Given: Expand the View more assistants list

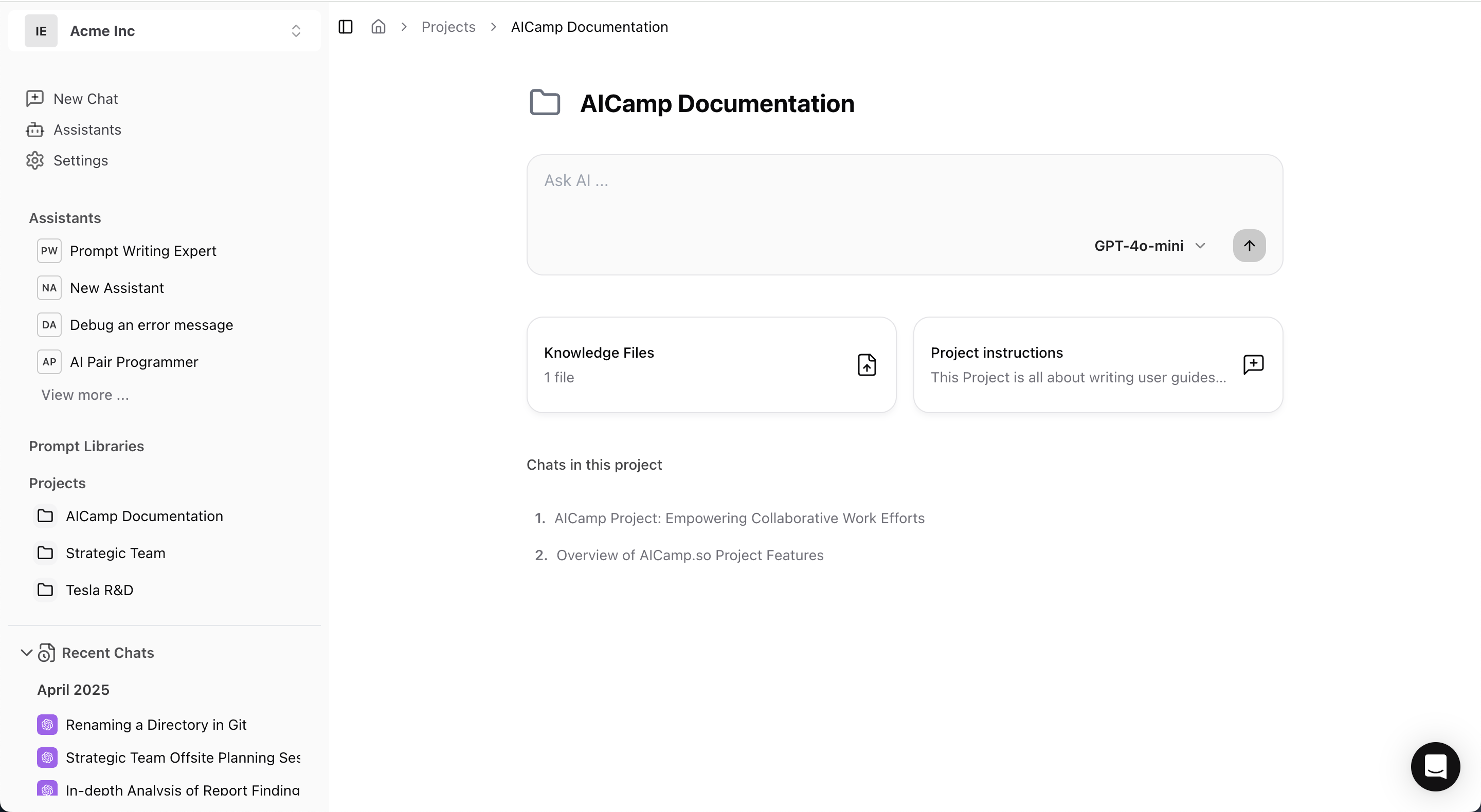Looking at the screenshot, I should [85, 395].
